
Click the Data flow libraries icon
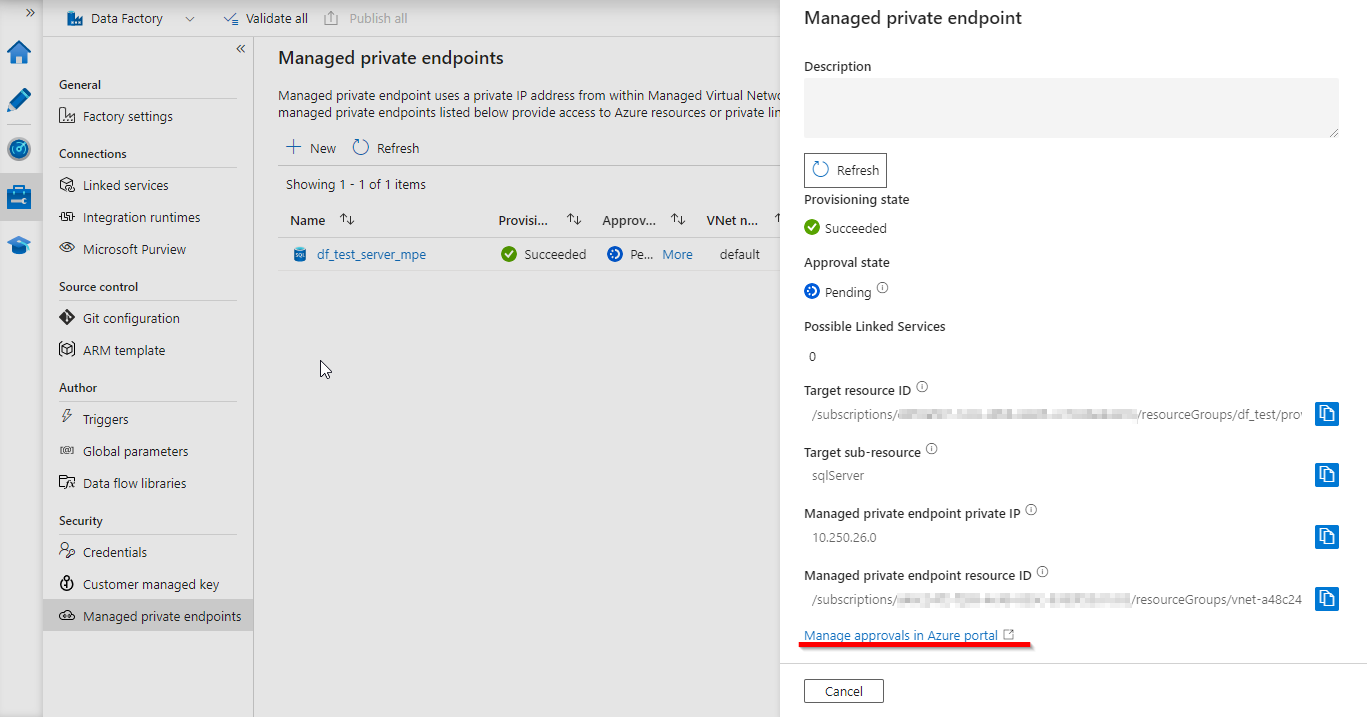(67, 483)
